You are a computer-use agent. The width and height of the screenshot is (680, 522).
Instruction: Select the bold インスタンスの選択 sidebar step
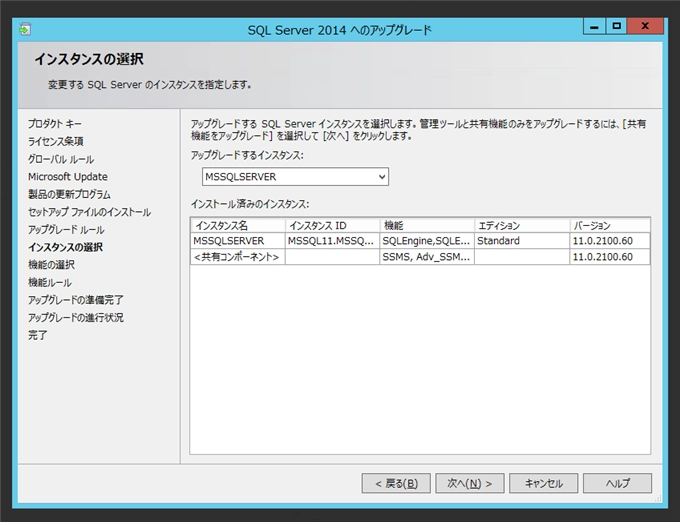tap(65, 247)
